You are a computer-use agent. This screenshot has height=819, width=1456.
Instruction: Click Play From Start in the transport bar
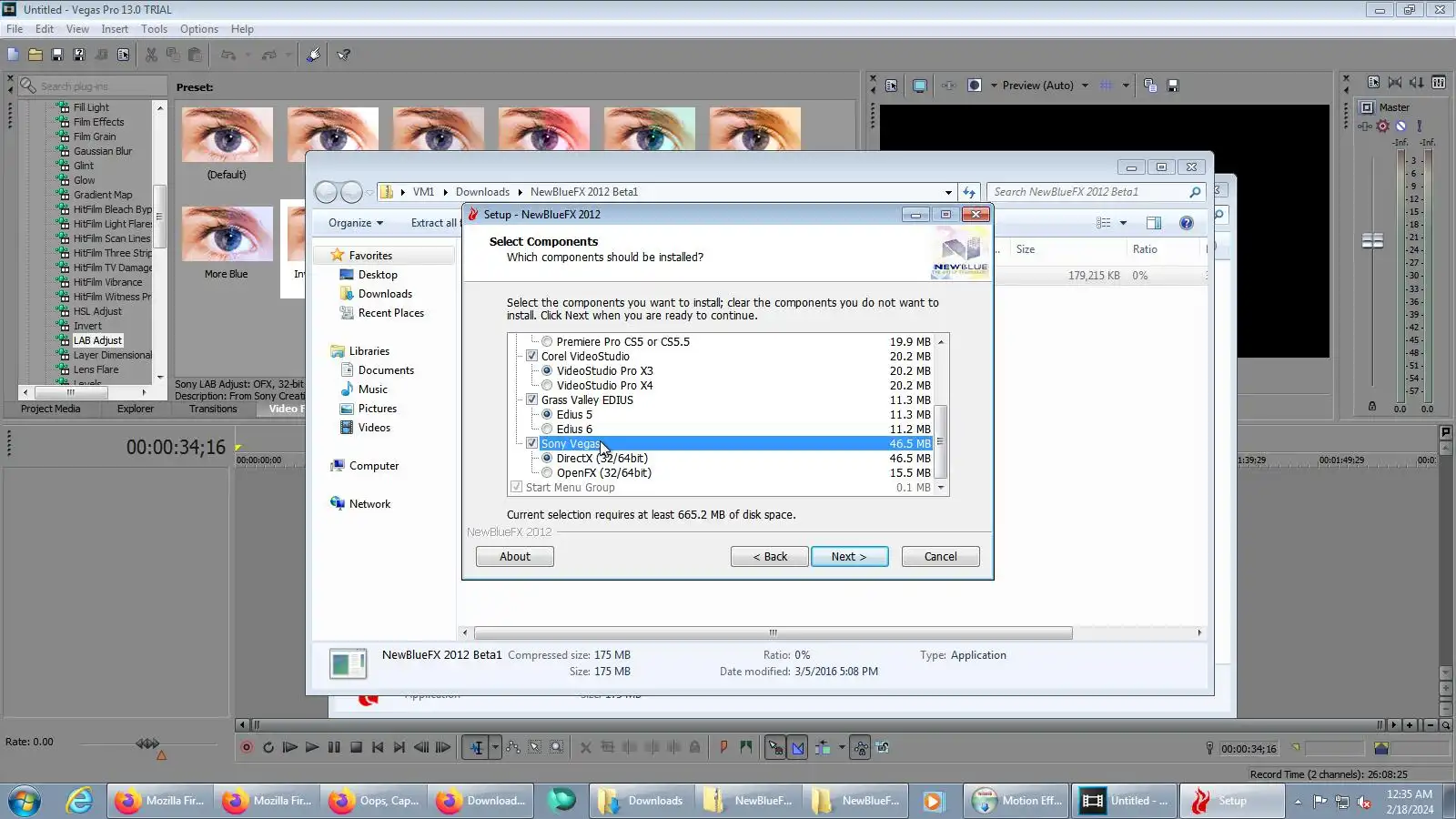click(x=290, y=747)
